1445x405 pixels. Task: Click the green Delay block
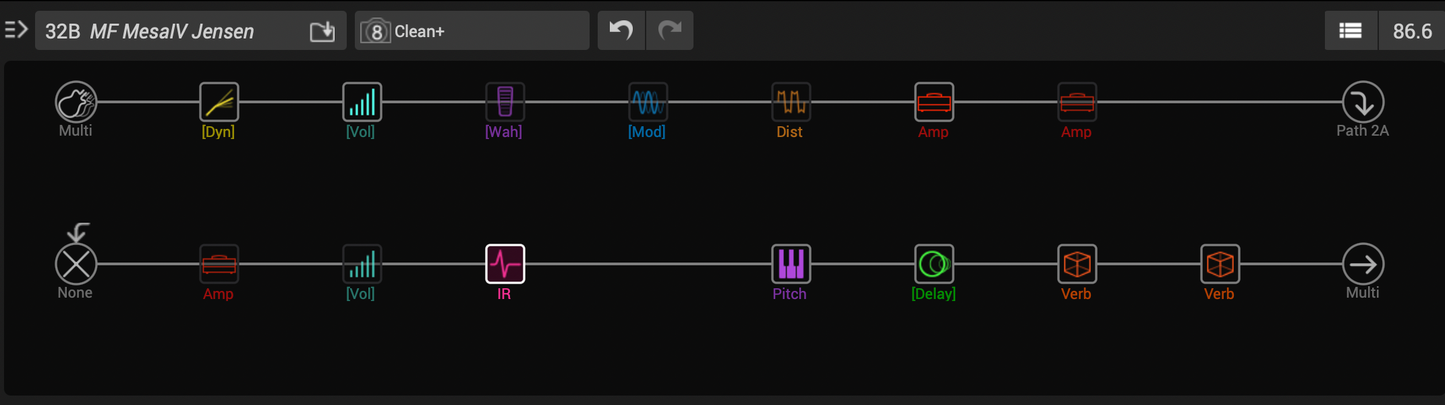(x=934, y=265)
